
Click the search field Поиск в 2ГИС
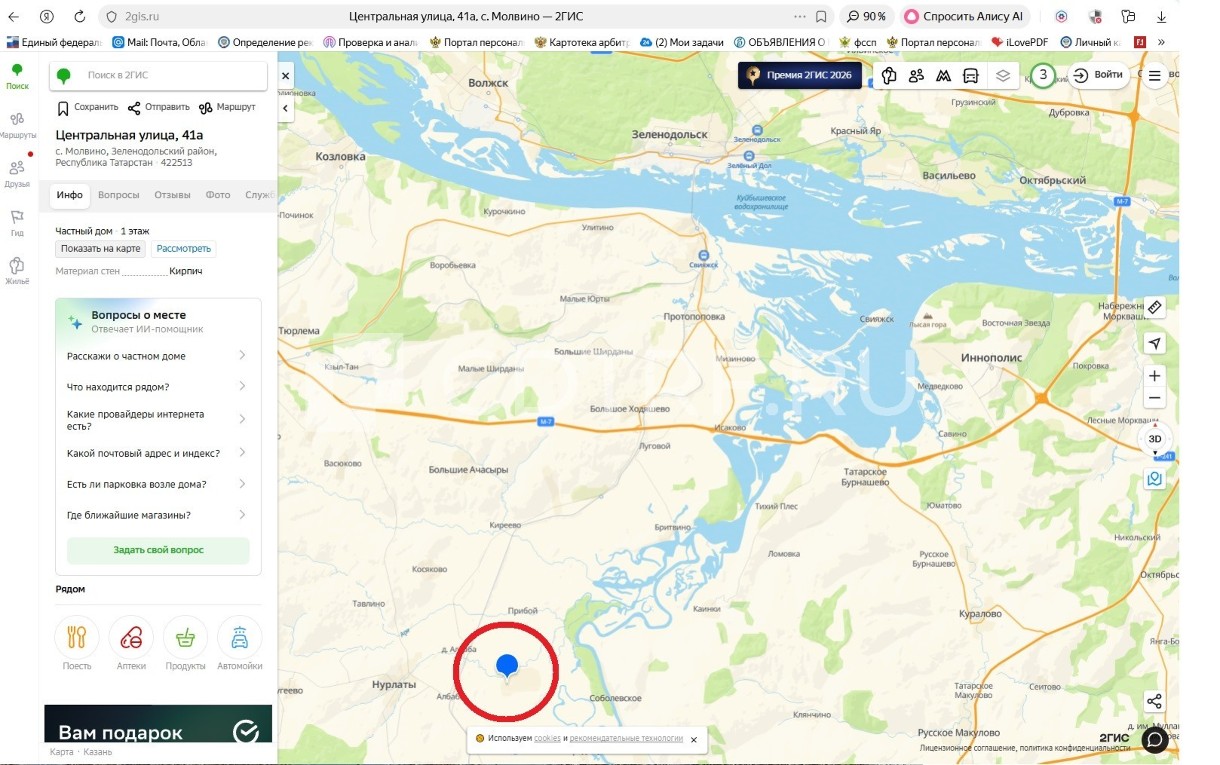click(x=160, y=75)
